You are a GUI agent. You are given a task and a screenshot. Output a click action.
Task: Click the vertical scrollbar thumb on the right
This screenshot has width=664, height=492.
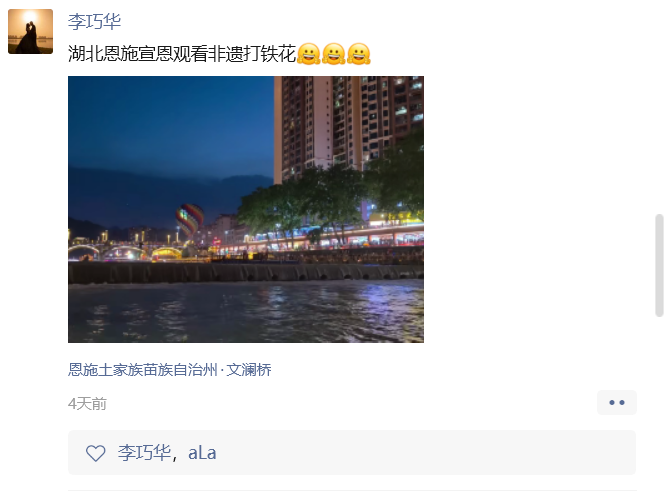pos(659,265)
